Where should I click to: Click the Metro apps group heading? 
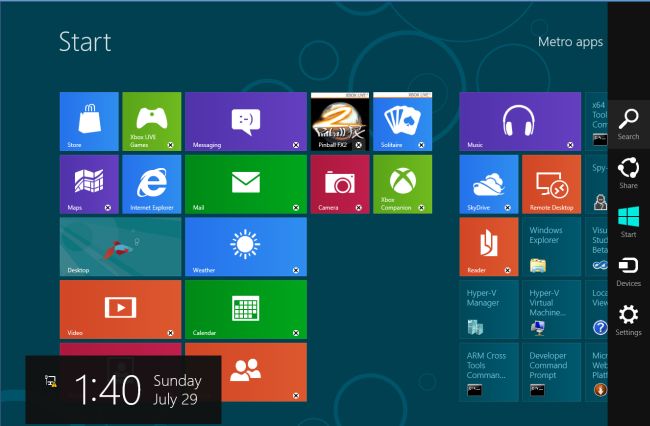(570, 42)
